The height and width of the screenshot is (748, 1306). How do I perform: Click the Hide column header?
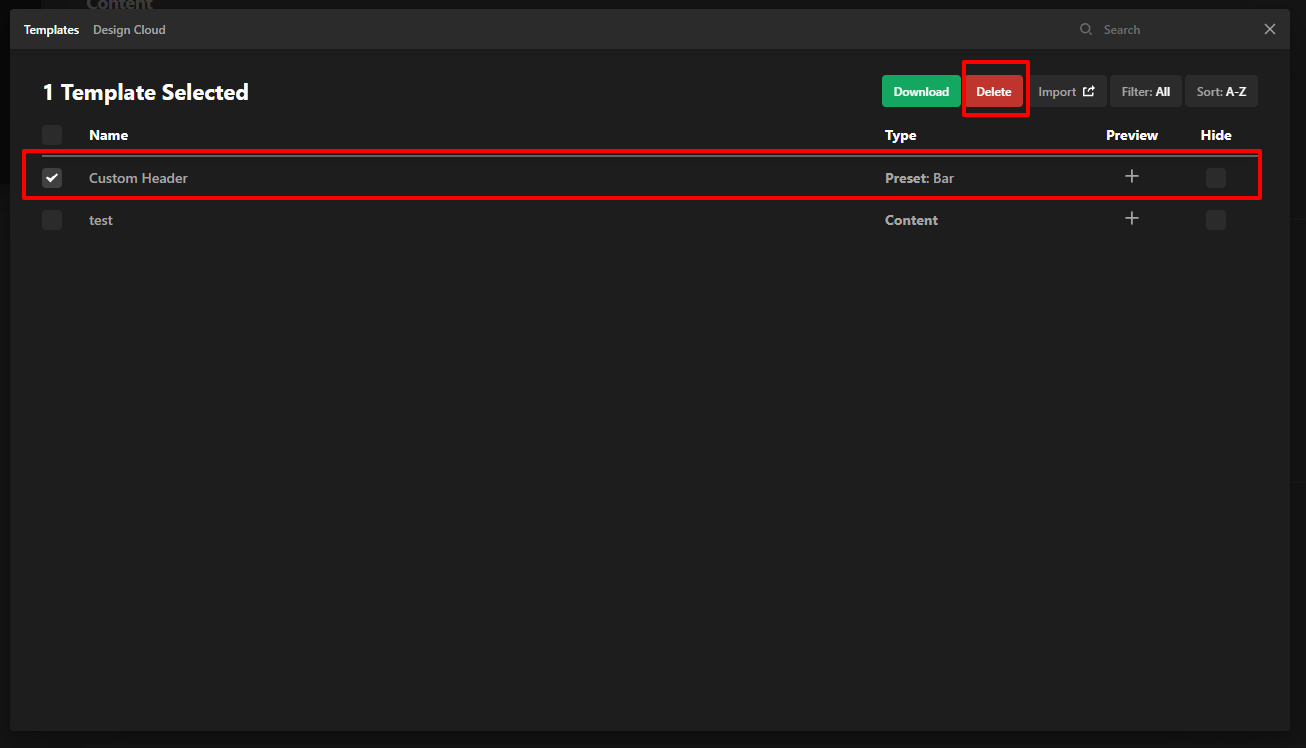tap(1216, 135)
